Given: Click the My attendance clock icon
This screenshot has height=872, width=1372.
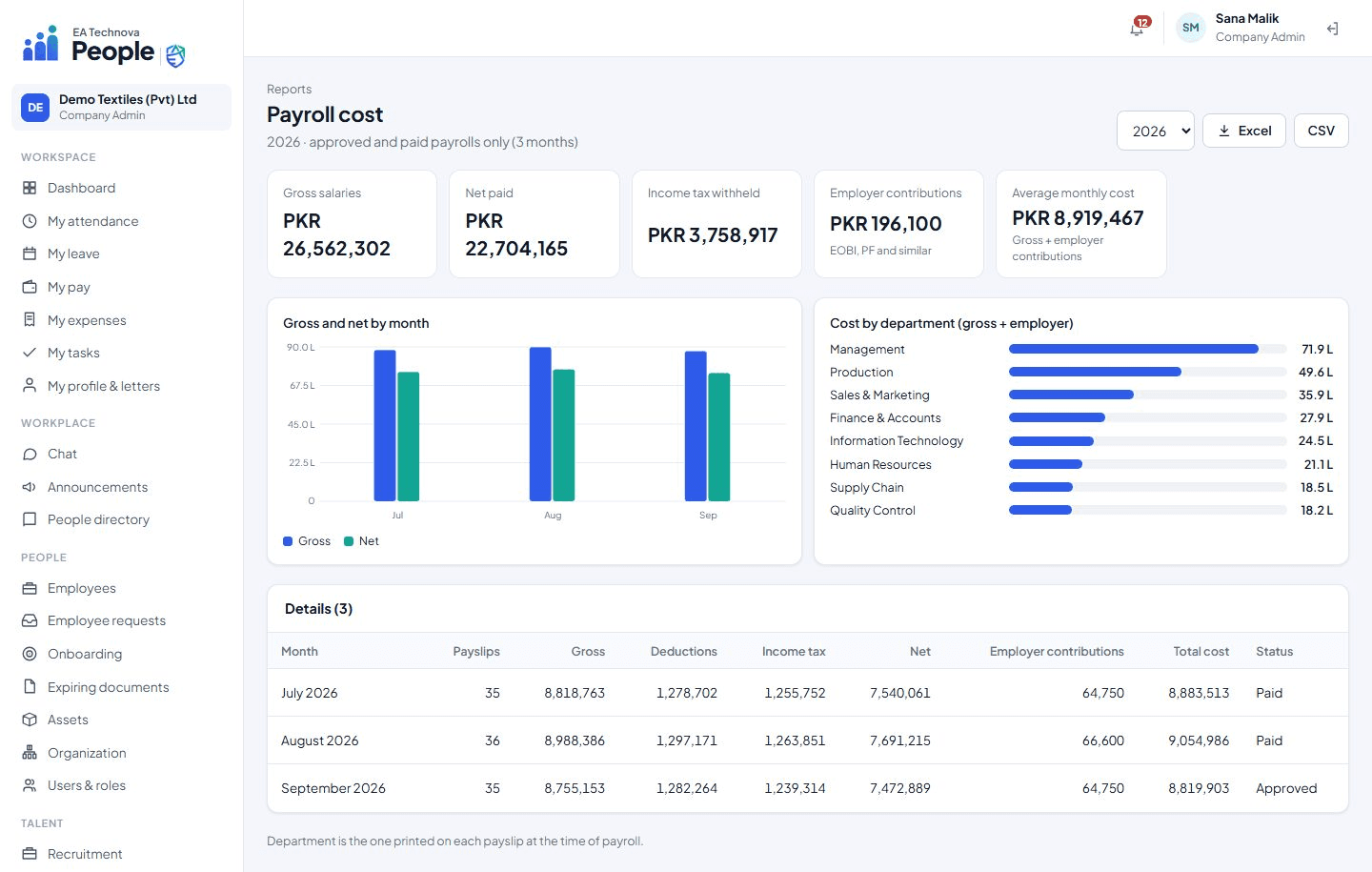Looking at the screenshot, I should (30, 221).
